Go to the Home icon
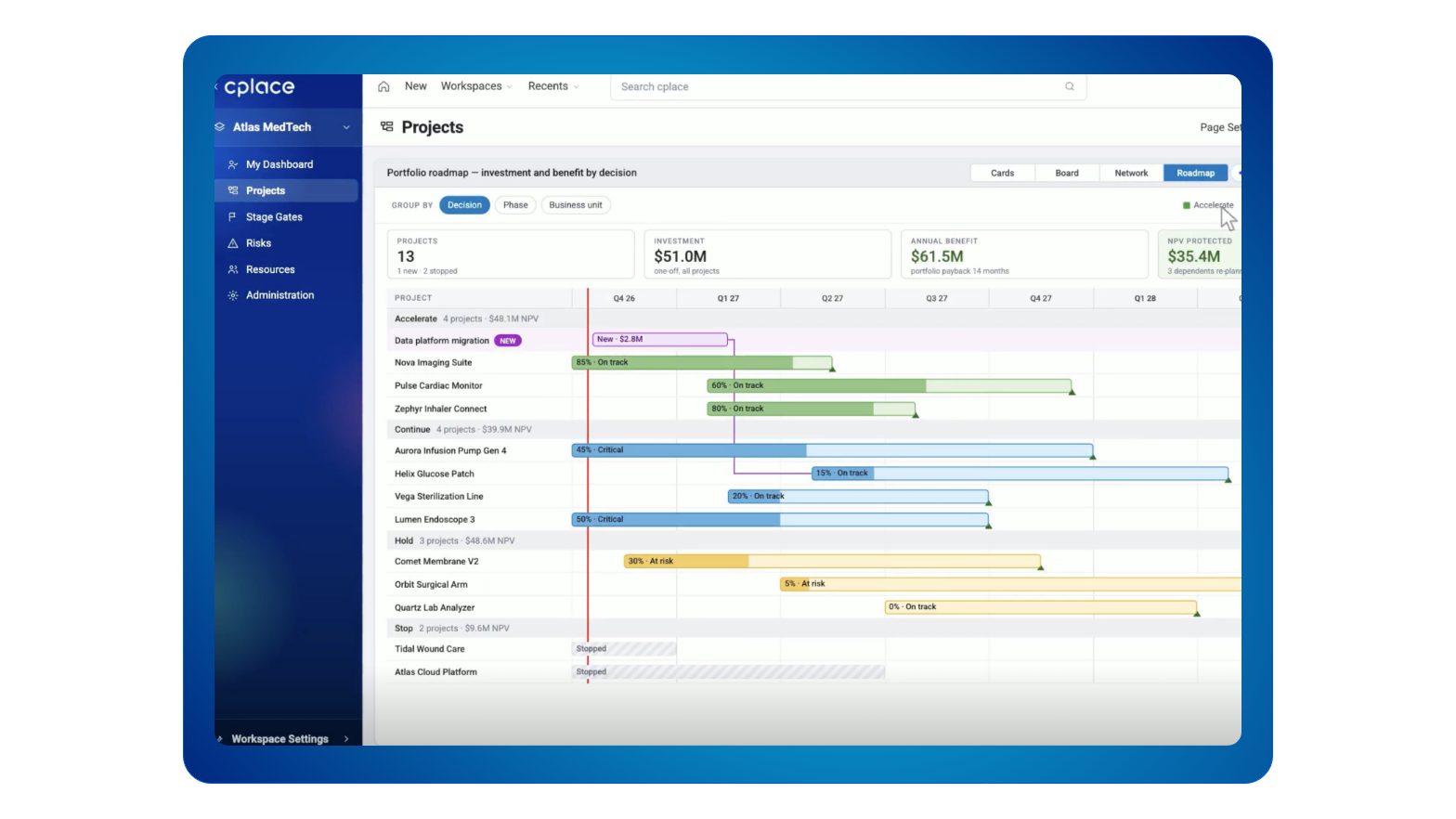Viewport: 1456px width, 819px height. 383,86
